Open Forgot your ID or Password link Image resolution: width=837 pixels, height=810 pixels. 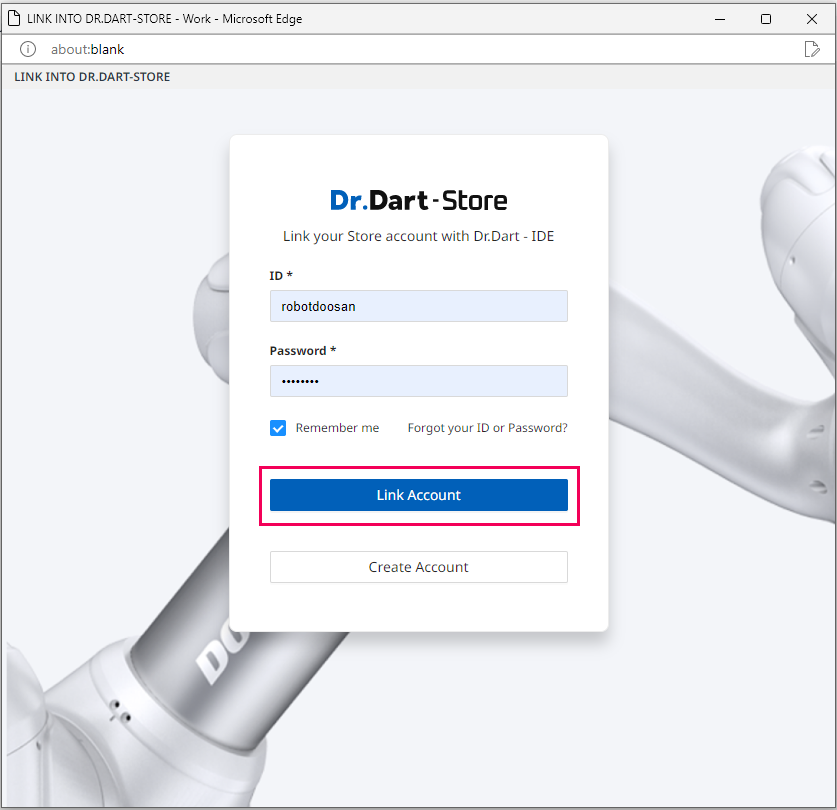(x=487, y=428)
